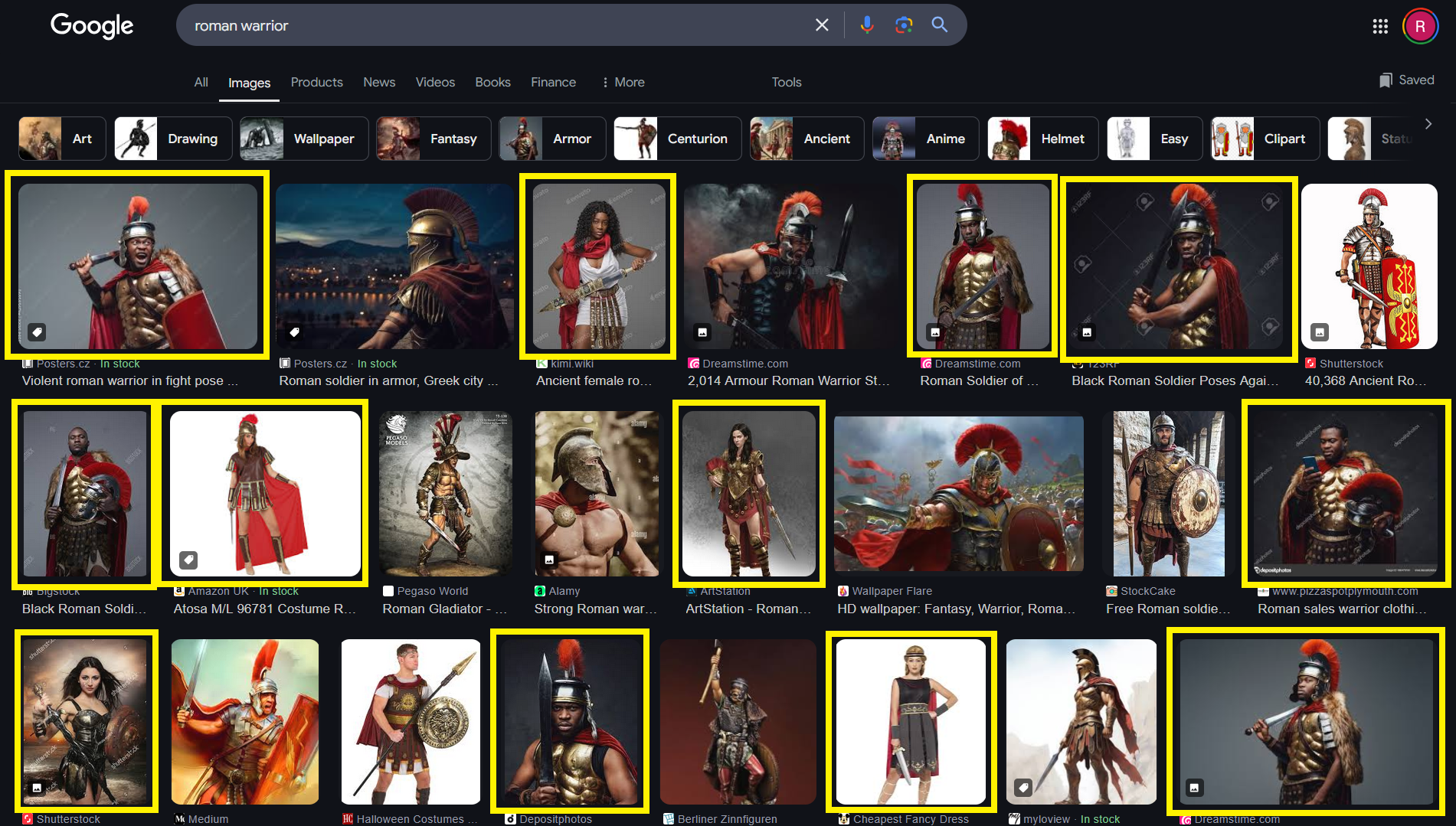Open Roman Gladiator Pegaso World link
Viewport: 1456px width, 826px height.
(444, 609)
